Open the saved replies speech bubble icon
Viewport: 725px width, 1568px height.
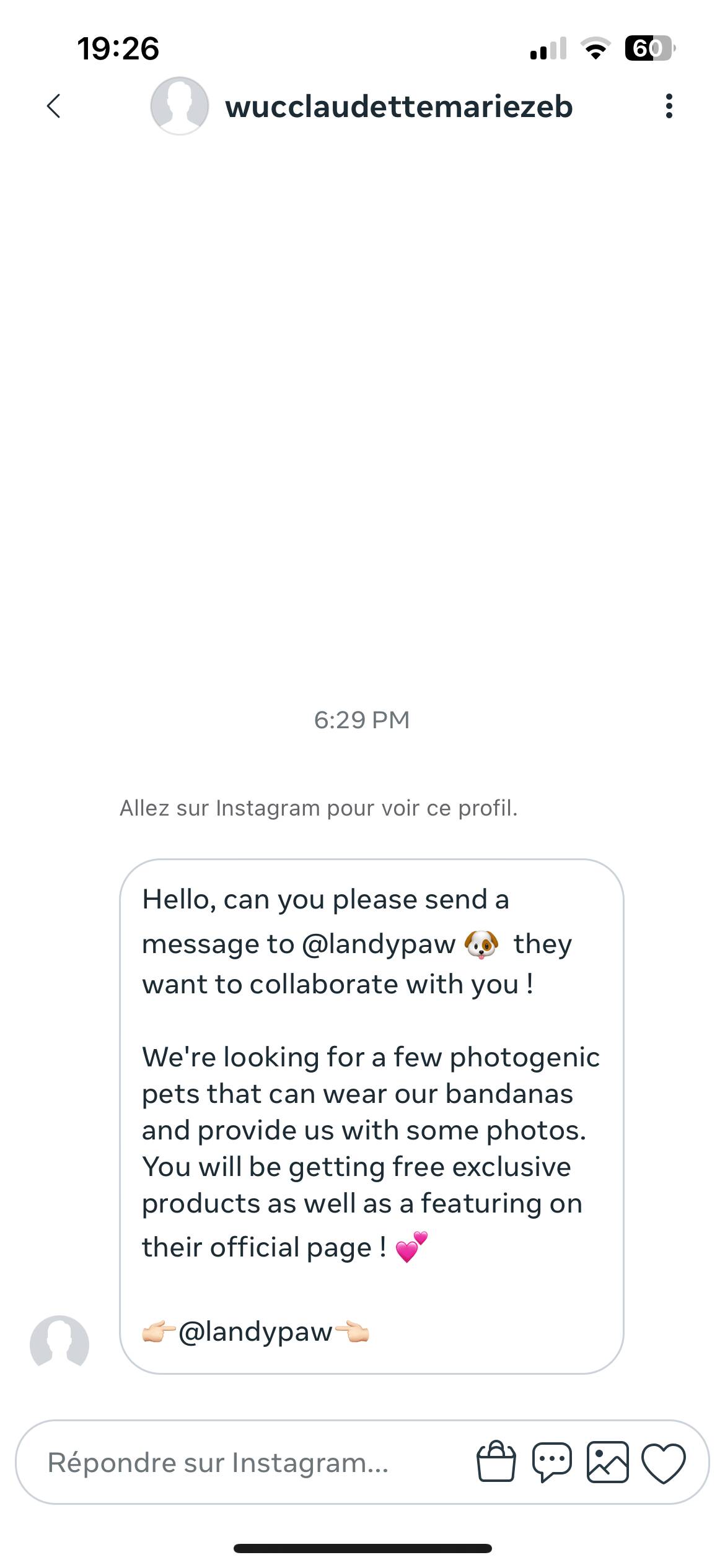(x=551, y=1462)
